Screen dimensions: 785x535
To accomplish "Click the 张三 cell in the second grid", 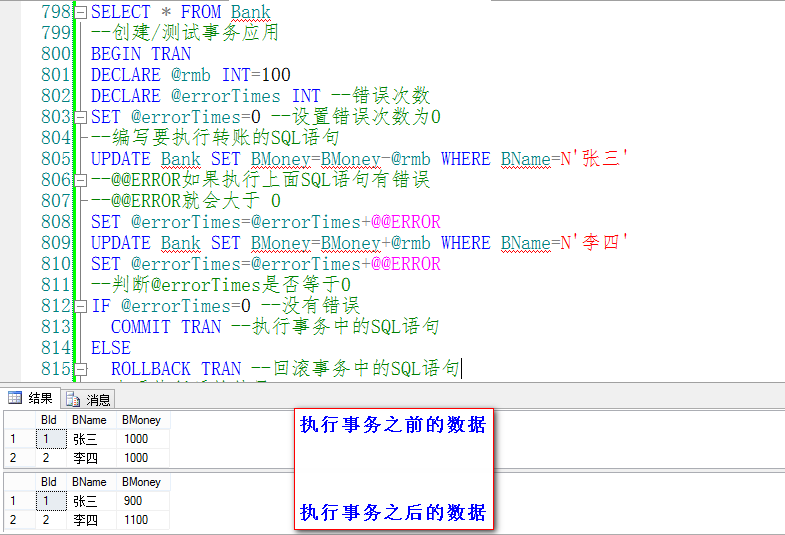I will pyautogui.click(x=86, y=501).
